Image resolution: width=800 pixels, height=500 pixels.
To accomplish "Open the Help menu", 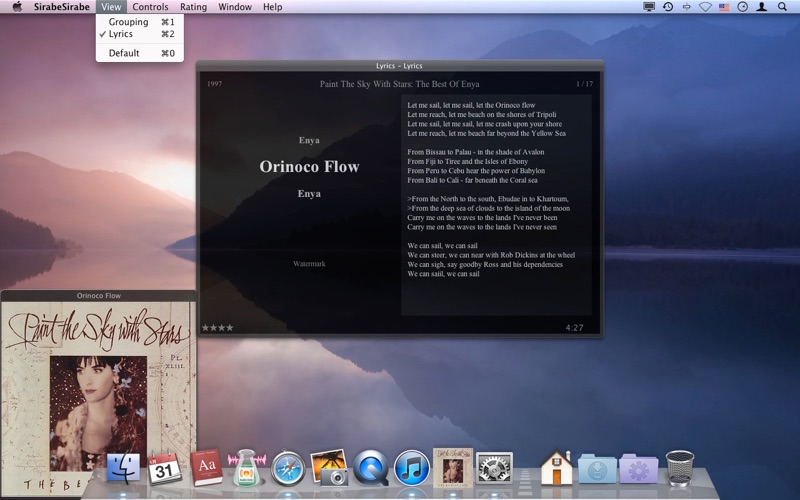I will (x=272, y=7).
